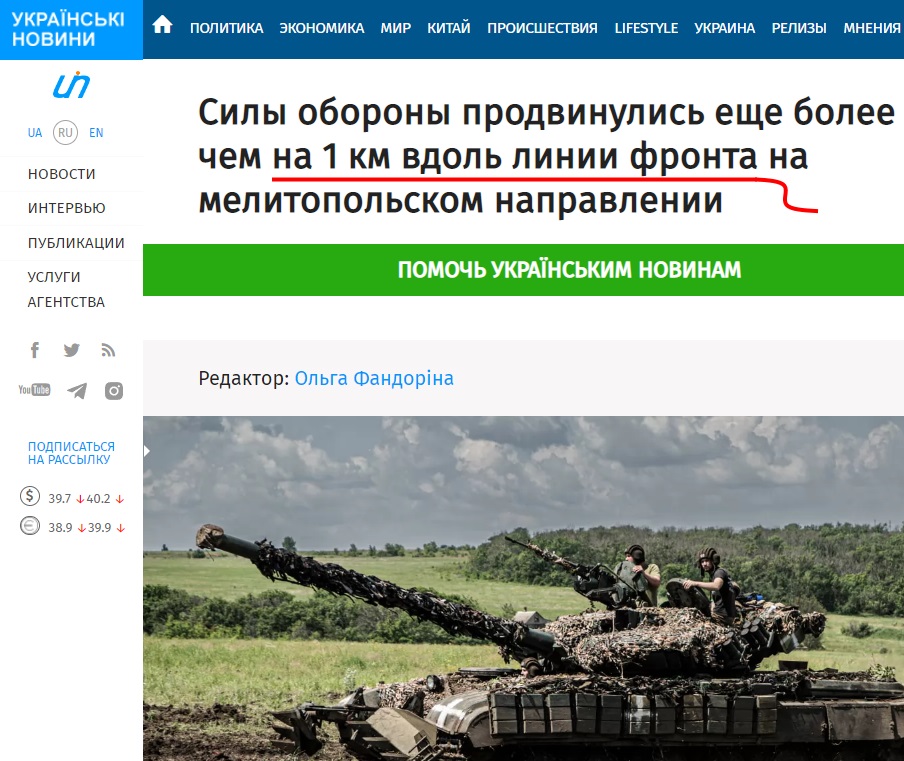This screenshot has width=904, height=761.
Task: Open the Telegram channel icon
Action: pos(77,391)
